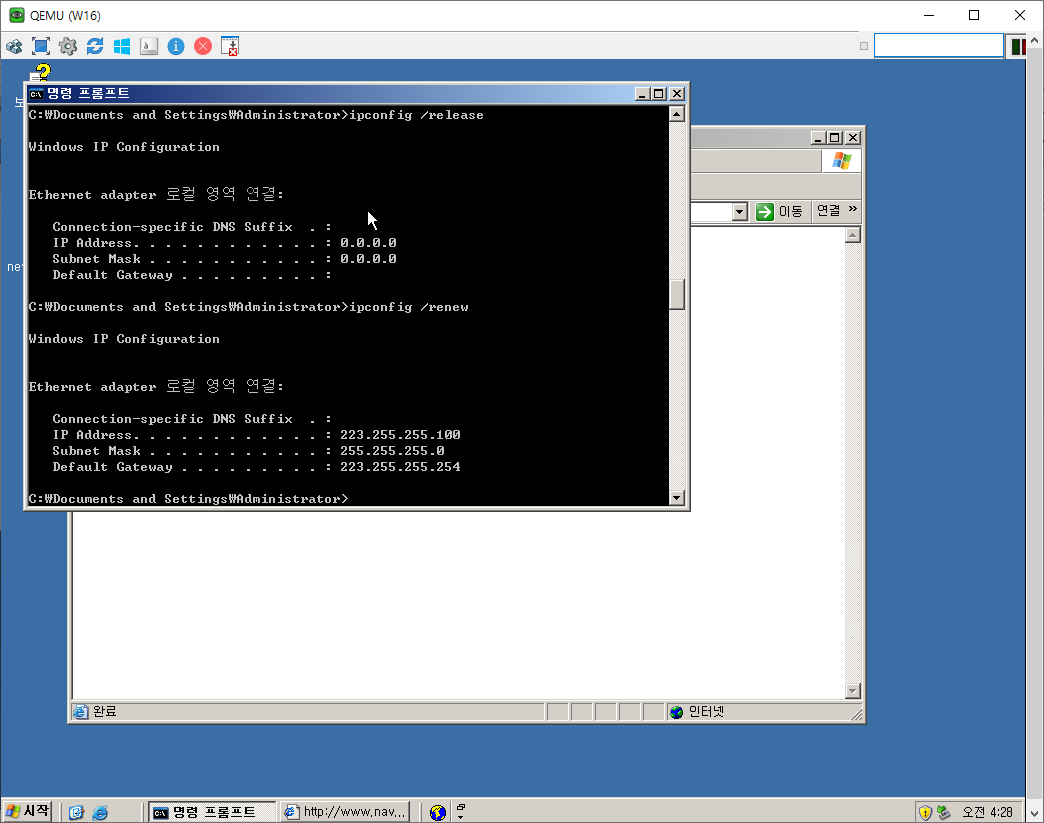This screenshot has height=823, width=1044.
Task: Click the green bars indicator icon
Action: (1017, 47)
